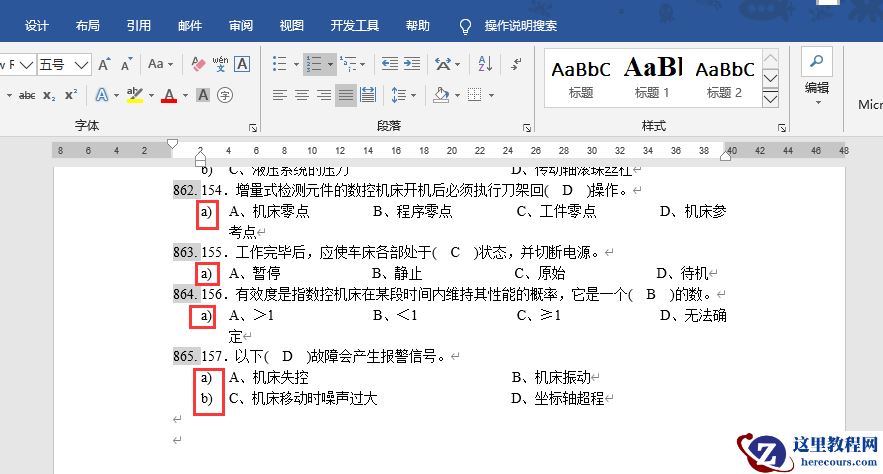Image resolution: width=883 pixels, height=474 pixels.
Task: Open the 帮助 ribbon tab
Action: [x=418, y=25]
